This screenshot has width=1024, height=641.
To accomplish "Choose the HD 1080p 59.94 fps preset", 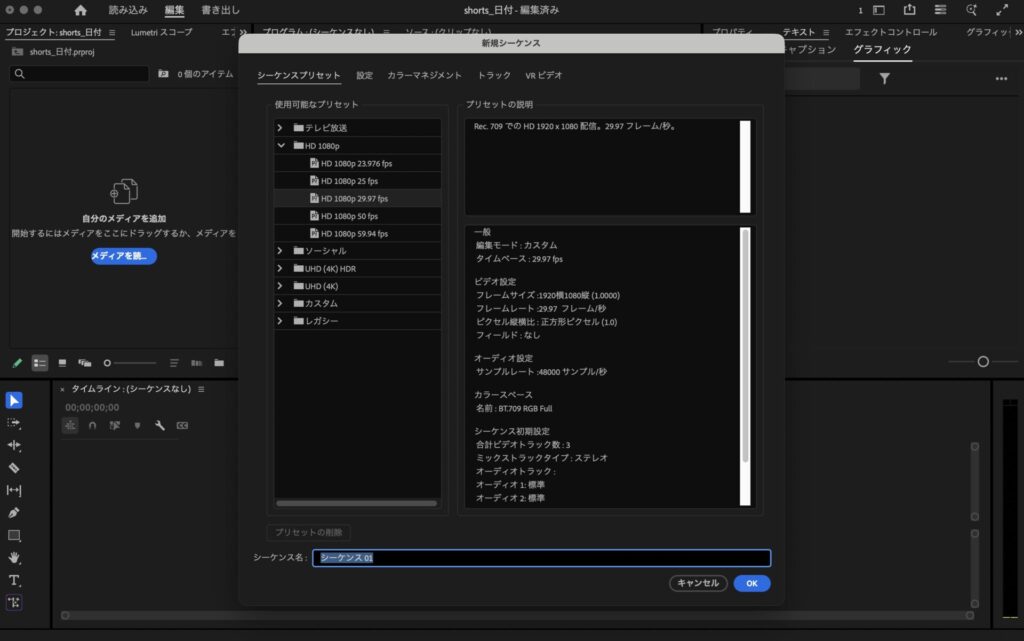I will pyautogui.click(x=354, y=233).
